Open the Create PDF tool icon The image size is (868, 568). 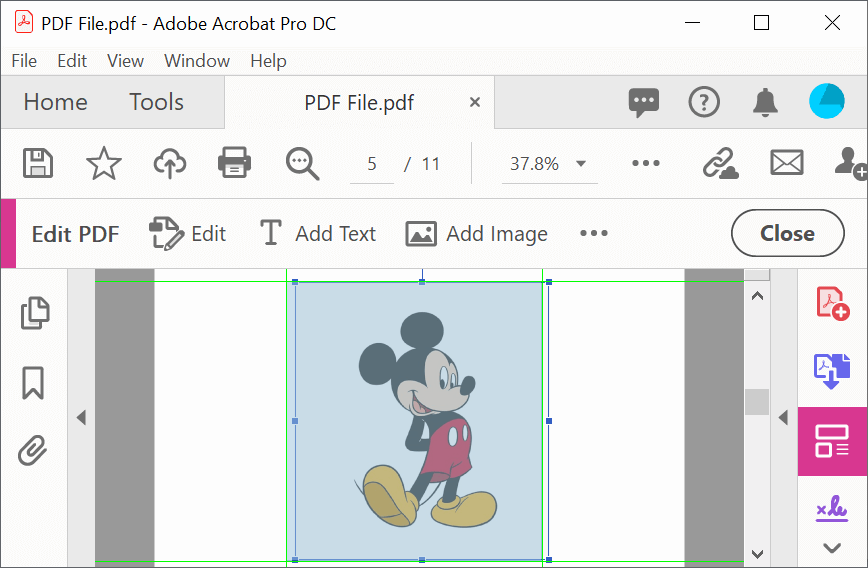pos(833,303)
